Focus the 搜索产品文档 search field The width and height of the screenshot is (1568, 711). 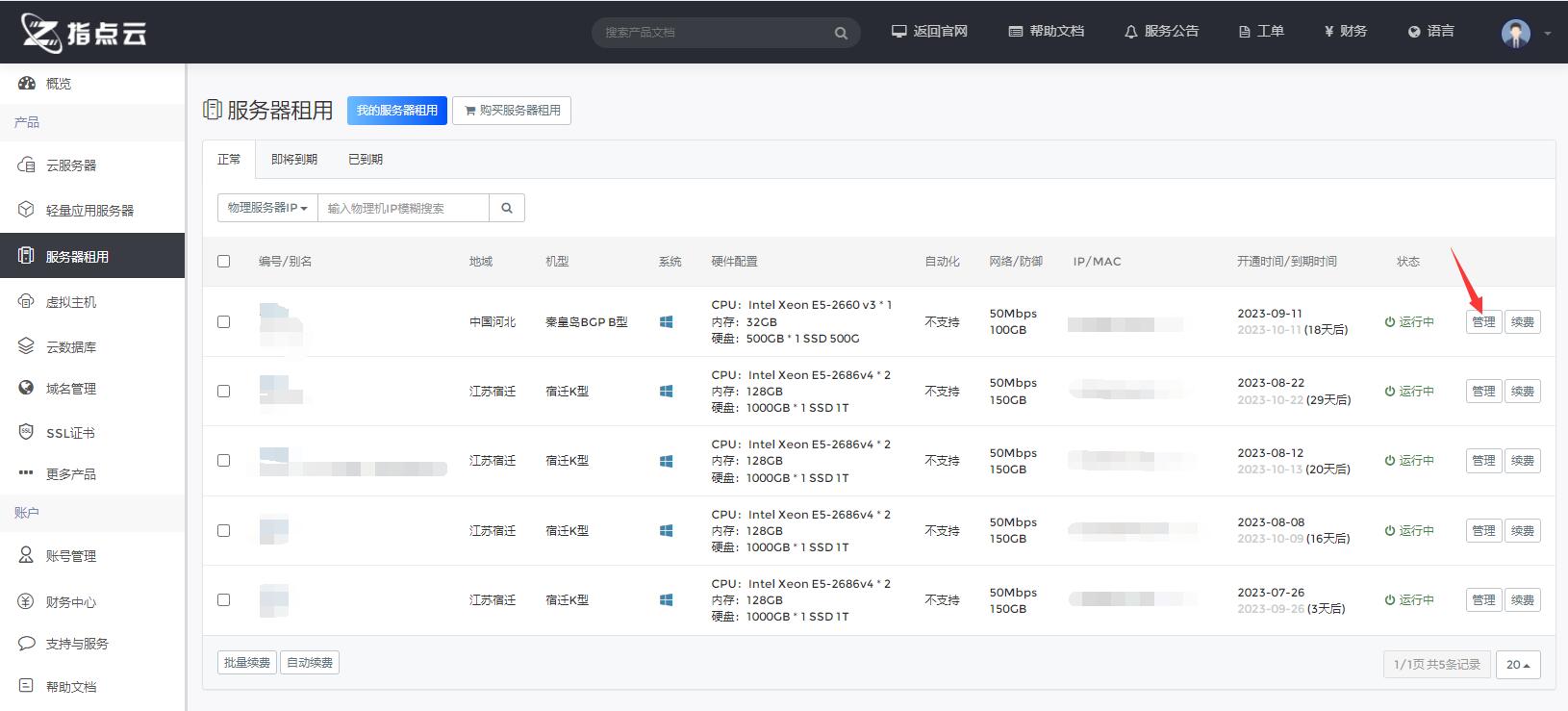point(712,33)
